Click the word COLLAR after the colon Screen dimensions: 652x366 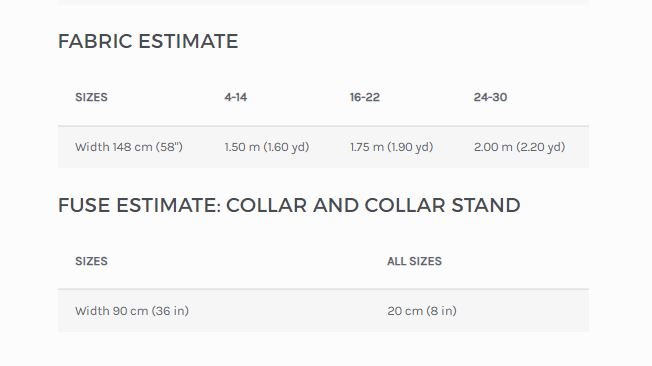[x=266, y=205]
